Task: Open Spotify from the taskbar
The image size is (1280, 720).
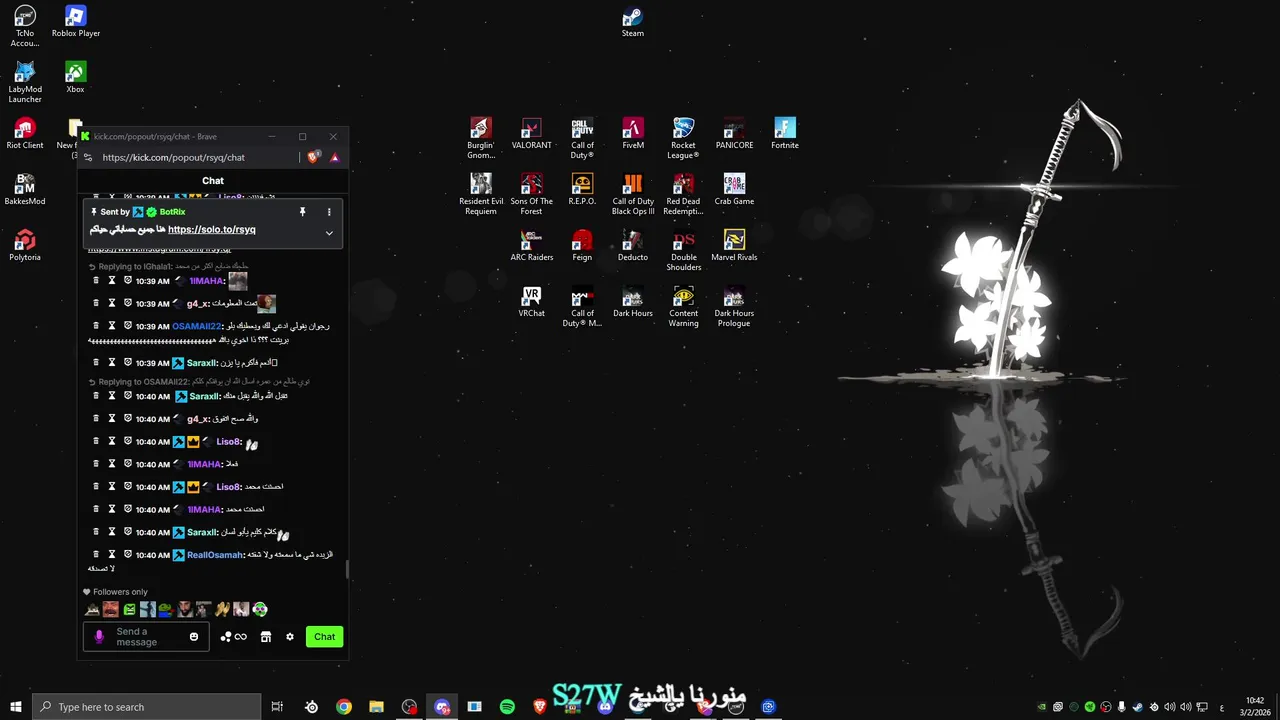Action: pyautogui.click(x=507, y=707)
